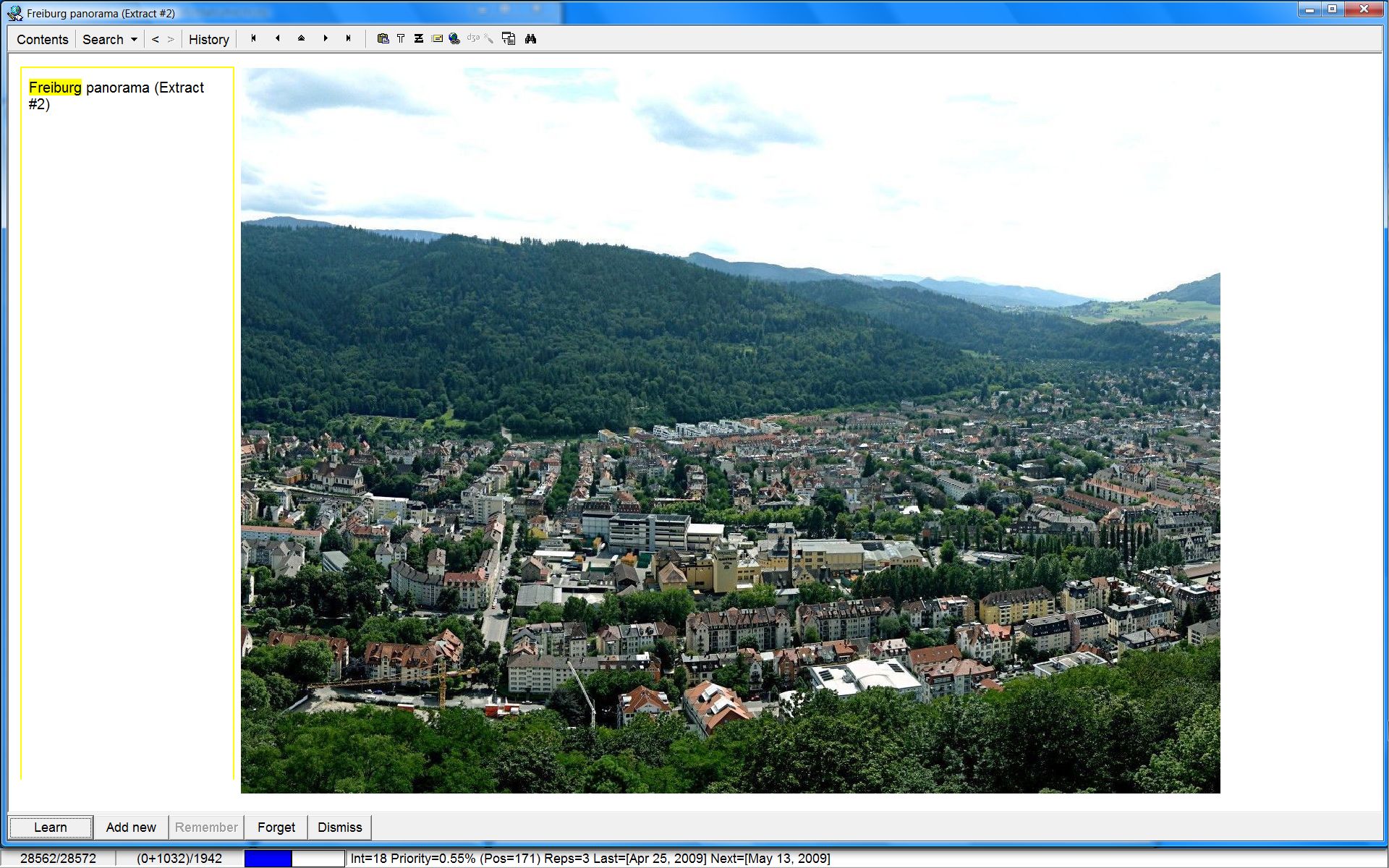The width and height of the screenshot is (1389, 868).
Task: Open the Contents menu
Action: [x=42, y=40]
